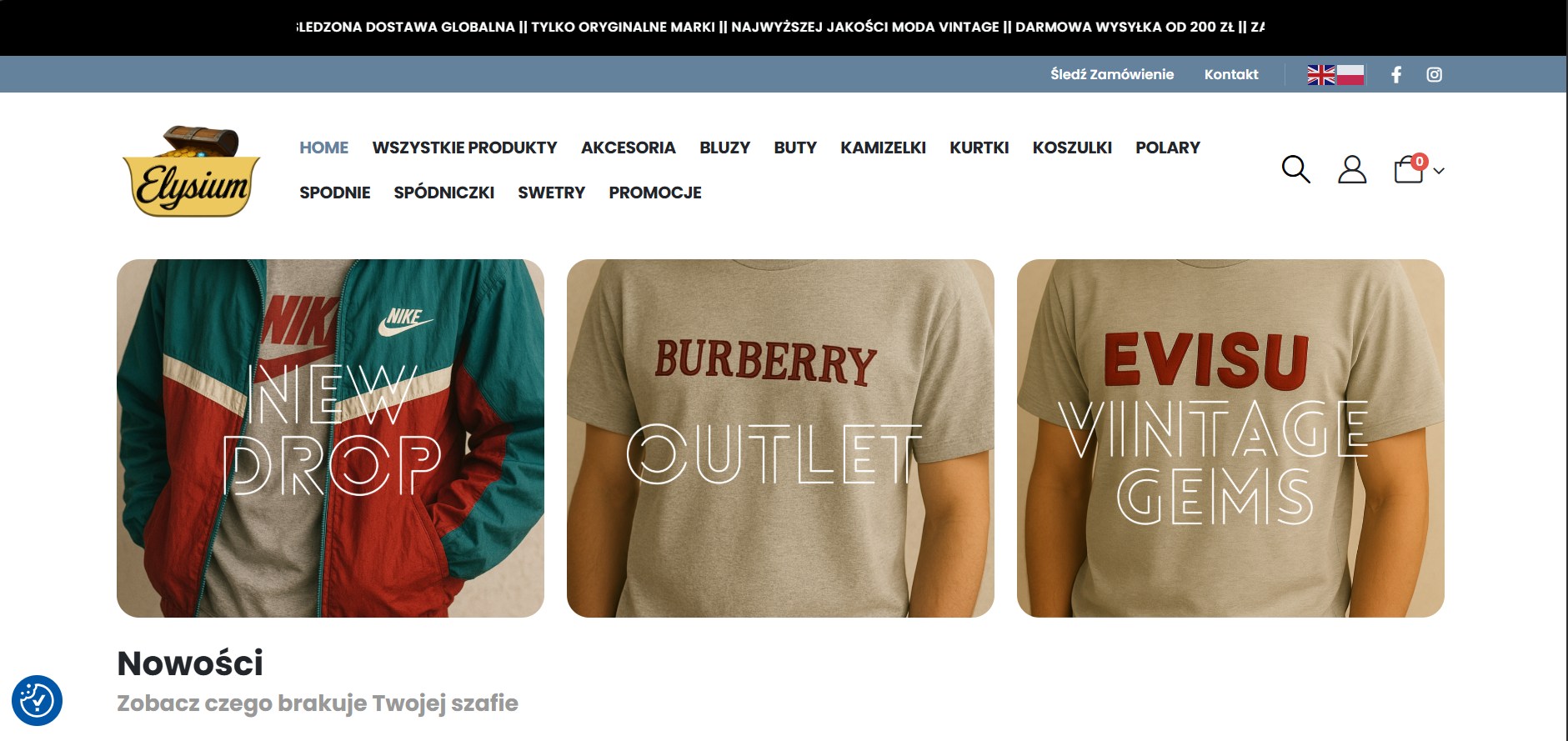Click the Elysium logo
The width and height of the screenshot is (1568, 741).
(192, 171)
